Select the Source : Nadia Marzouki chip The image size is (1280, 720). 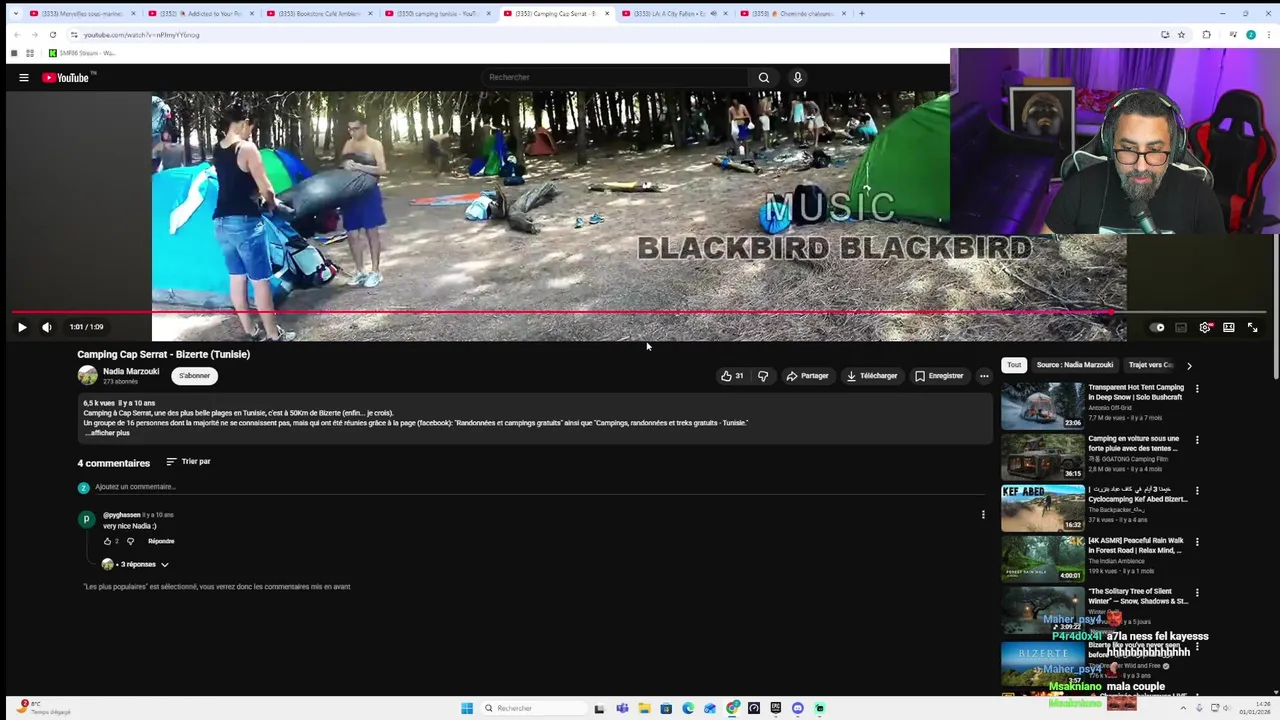(1075, 365)
